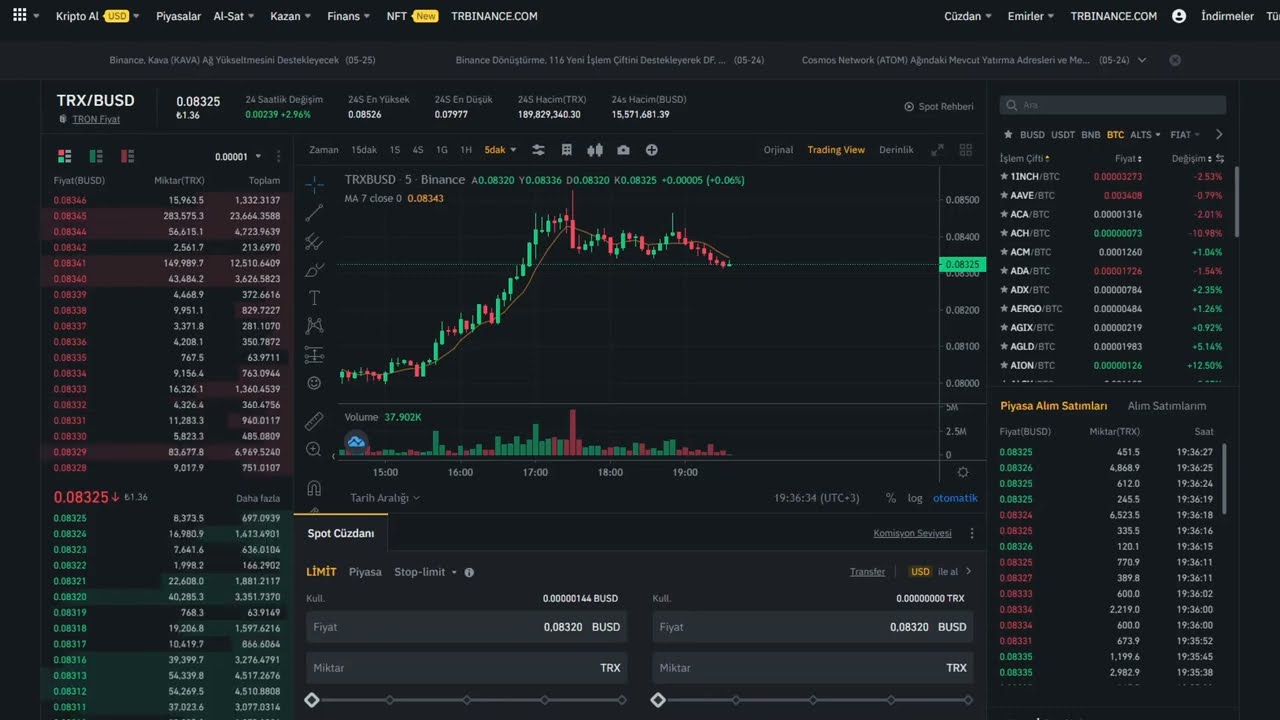Activate the chart zoom-in tool

[x=314, y=450]
